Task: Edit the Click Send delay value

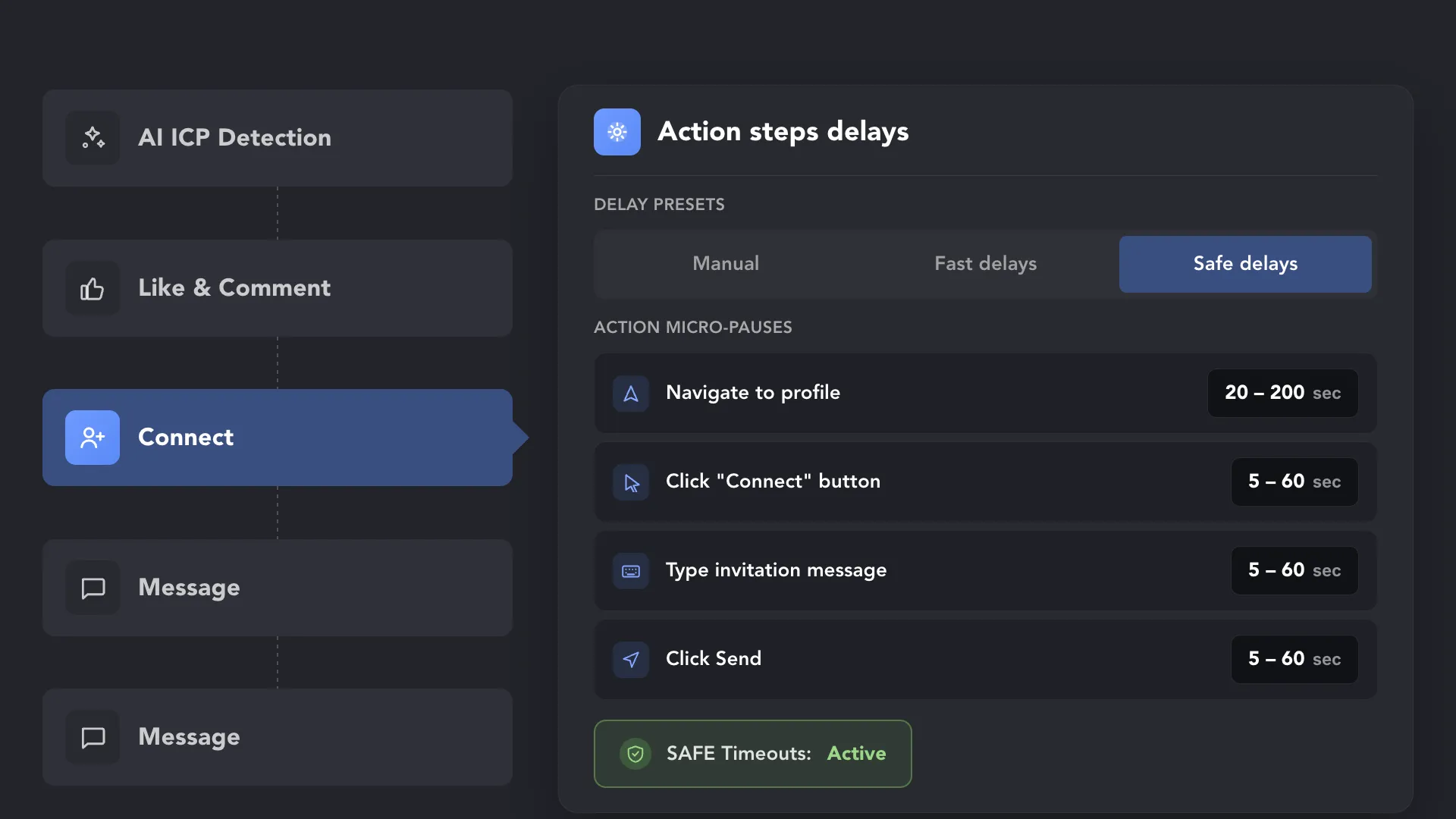Action: point(1294,659)
